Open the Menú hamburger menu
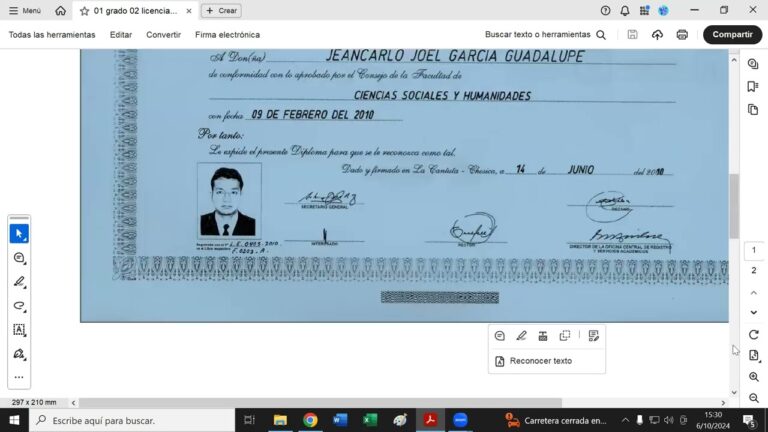The width and height of the screenshot is (768, 432). pyautogui.click(x=24, y=10)
